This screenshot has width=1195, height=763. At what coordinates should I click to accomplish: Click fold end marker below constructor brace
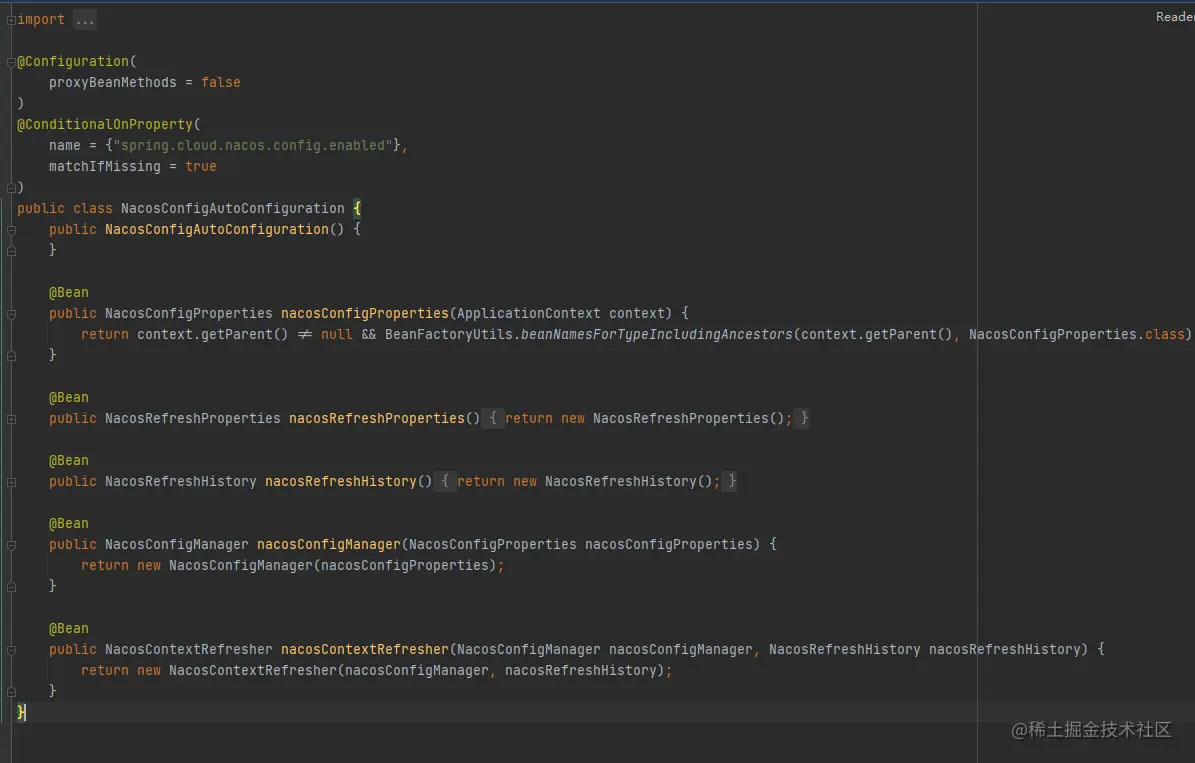(x=11, y=251)
